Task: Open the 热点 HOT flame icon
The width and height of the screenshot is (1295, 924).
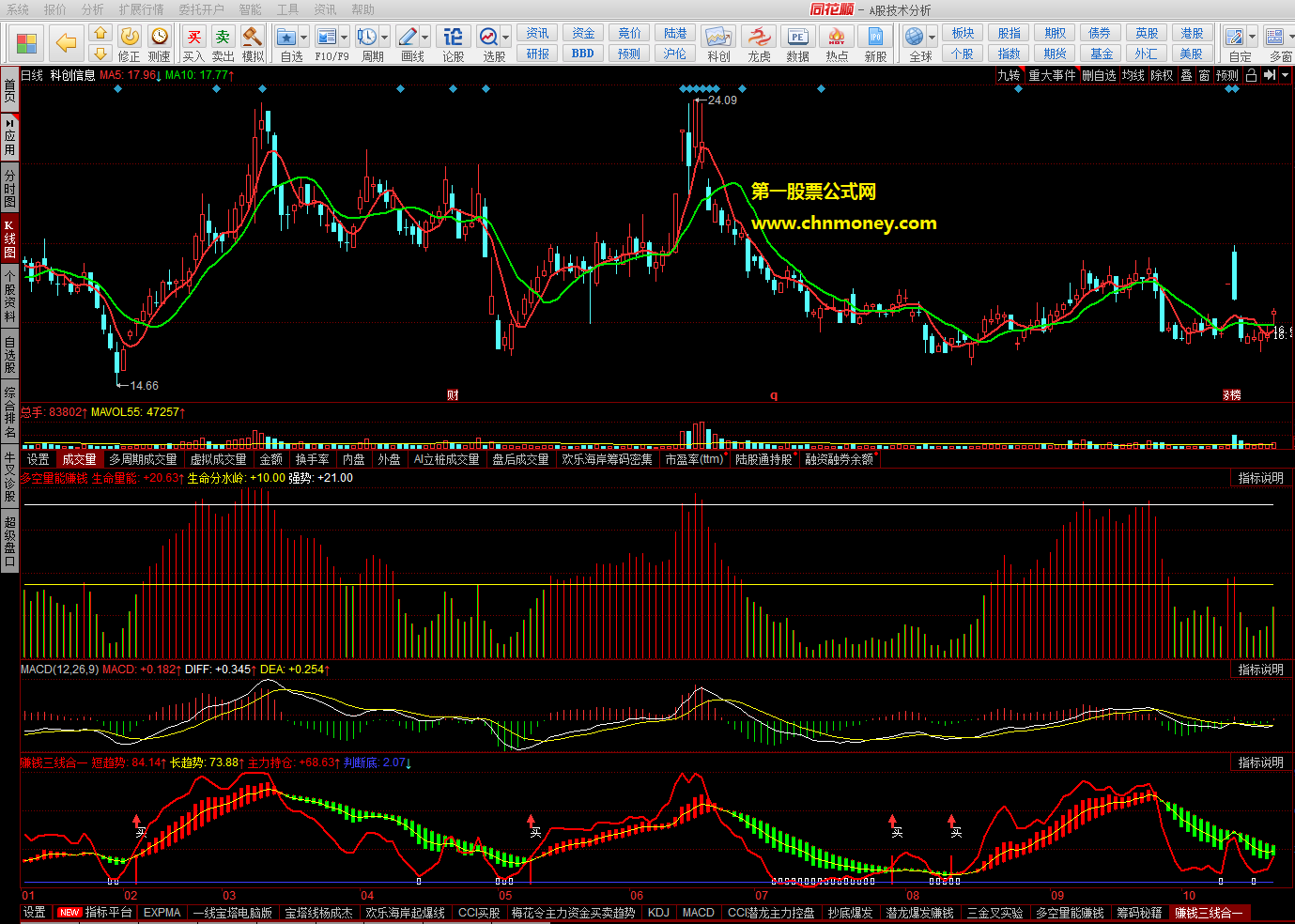Action: (837, 37)
